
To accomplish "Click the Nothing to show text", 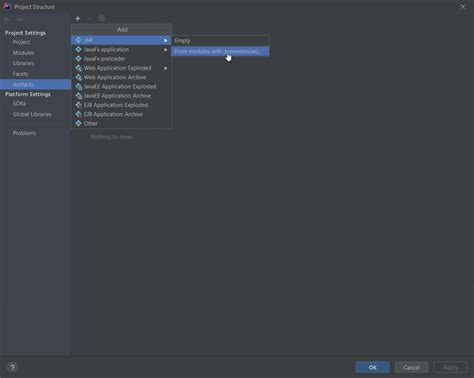I will 111,137.
